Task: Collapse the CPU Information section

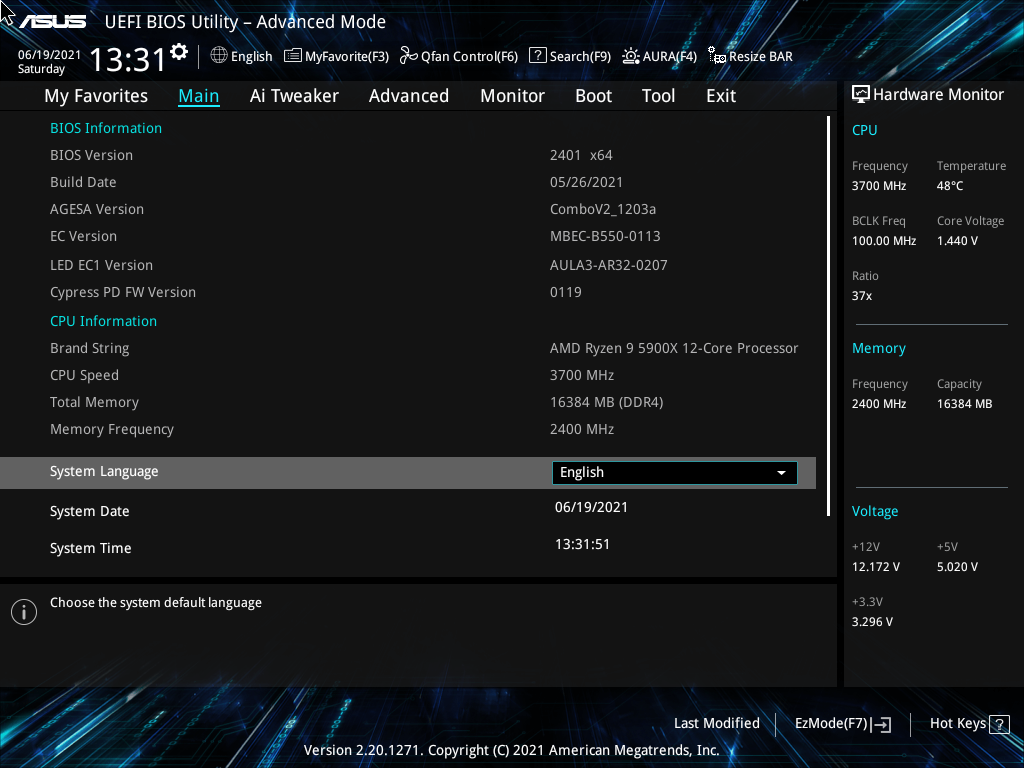Action: (x=103, y=320)
